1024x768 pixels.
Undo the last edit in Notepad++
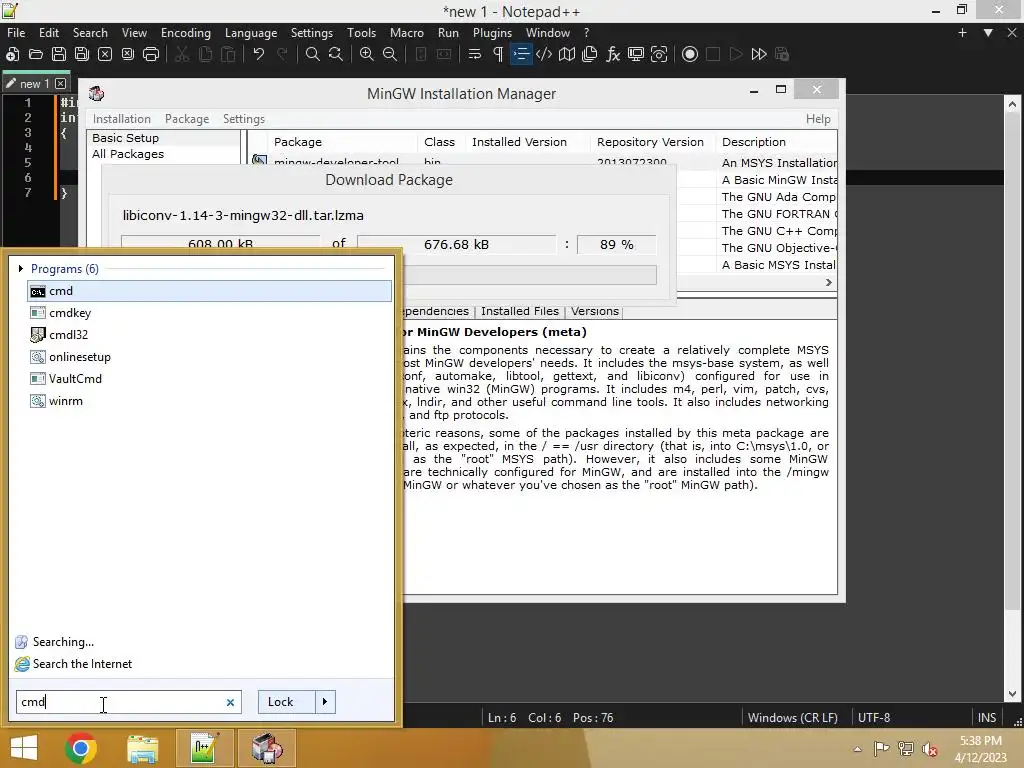click(x=259, y=54)
